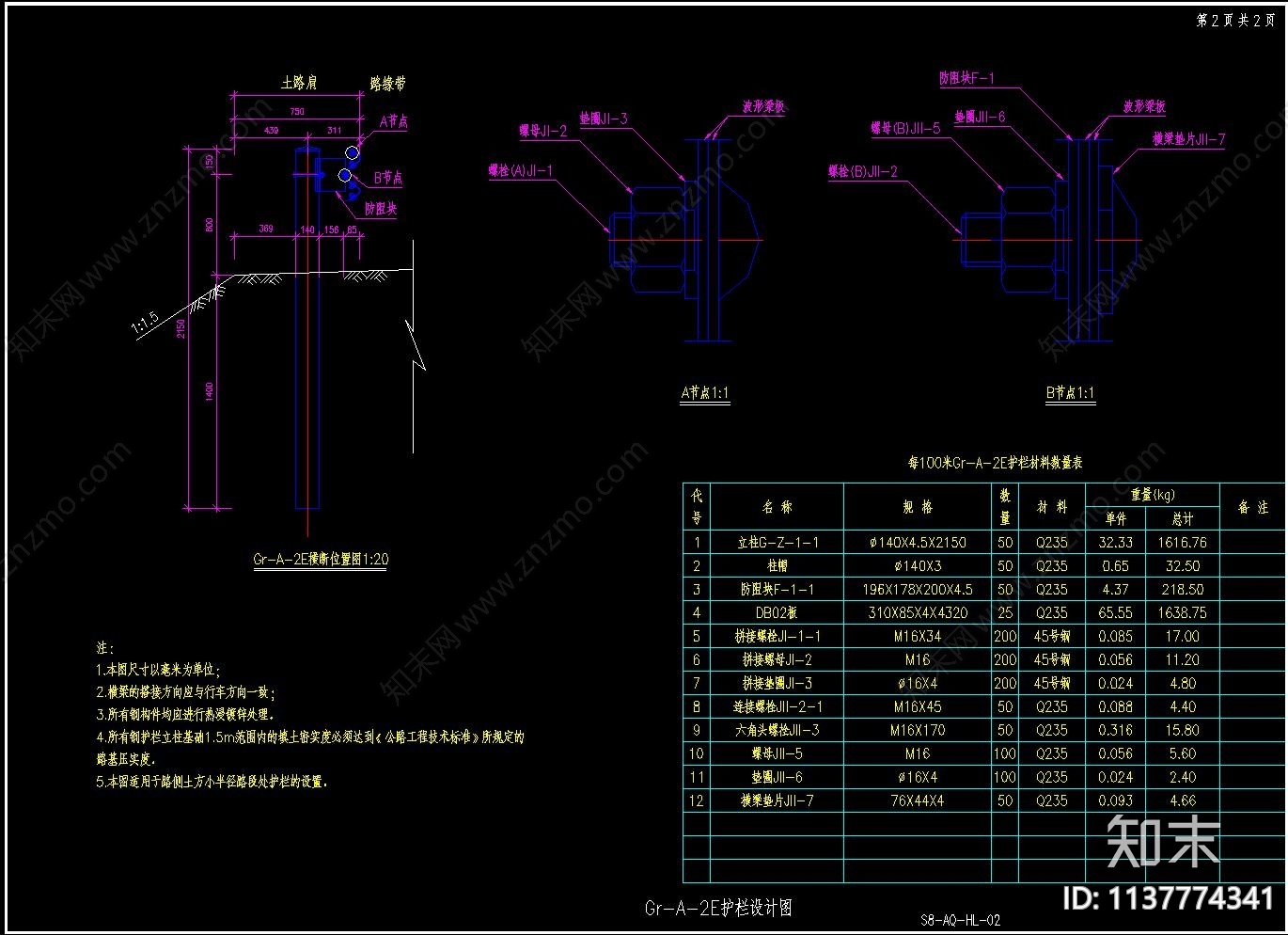Select the page indicator "第2页共2页"
Image resolution: width=1288 pixels, height=935 pixels.
click(1235, 21)
